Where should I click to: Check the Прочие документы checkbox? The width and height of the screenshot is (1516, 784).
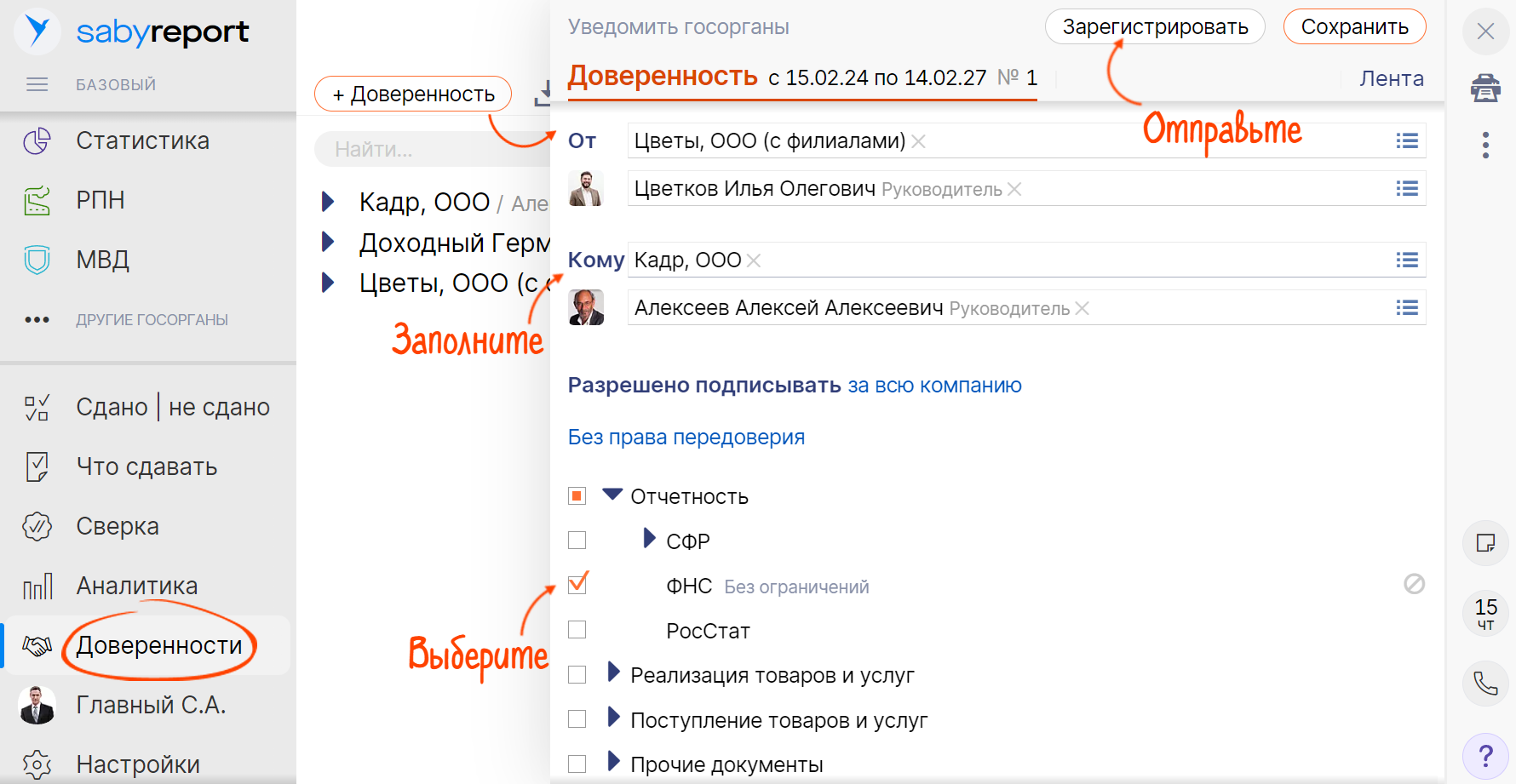[x=577, y=764]
